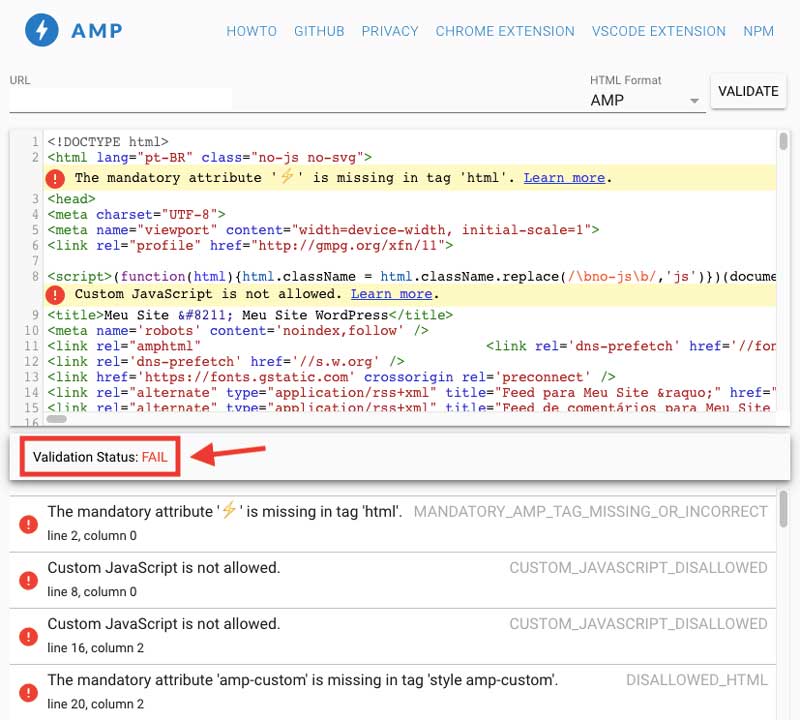The height and width of the screenshot is (720, 800).
Task: Click error icon for line 8 JavaScript error
Action: pos(29,579)
